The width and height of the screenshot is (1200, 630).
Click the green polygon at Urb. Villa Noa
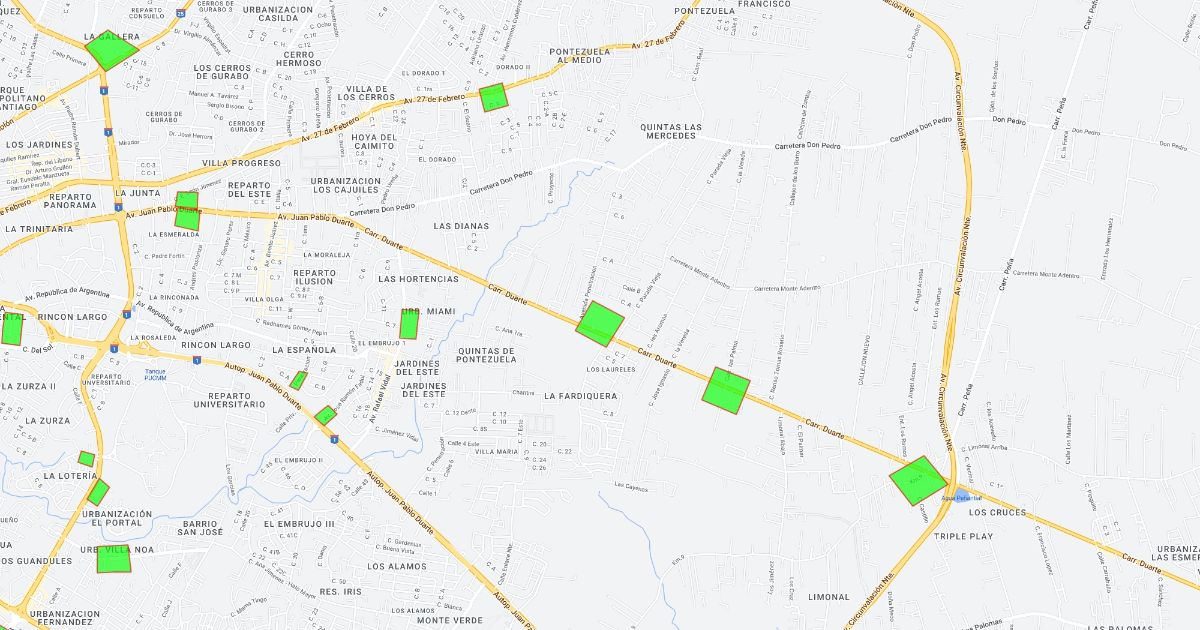pos(114,559)
